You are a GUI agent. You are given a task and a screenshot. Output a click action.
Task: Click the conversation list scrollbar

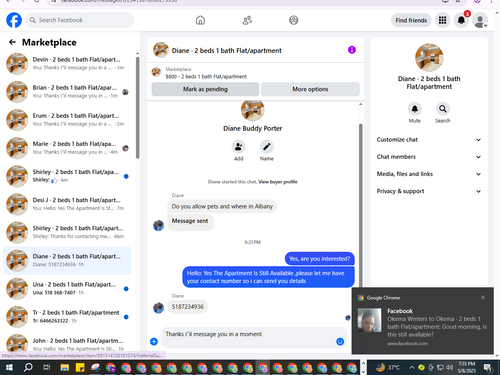pos(138,108)
